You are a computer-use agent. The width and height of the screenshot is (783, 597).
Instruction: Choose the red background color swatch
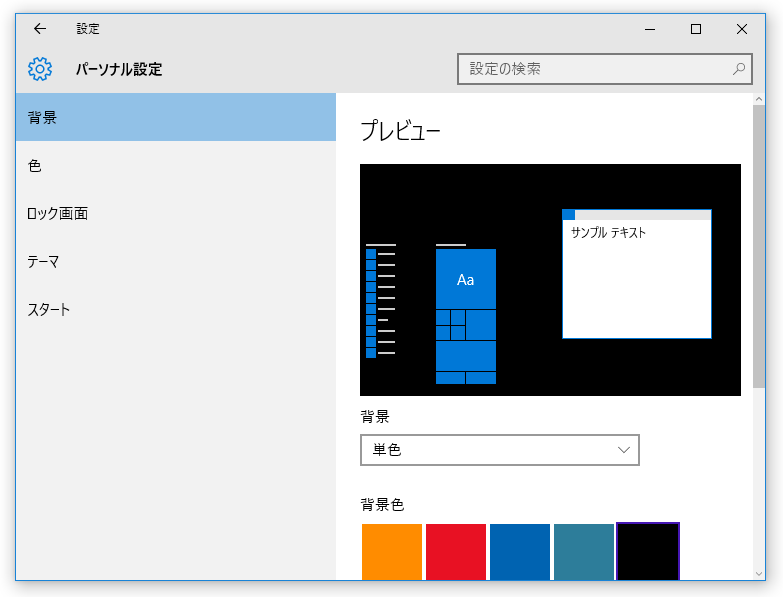click(x=456, y=552)
